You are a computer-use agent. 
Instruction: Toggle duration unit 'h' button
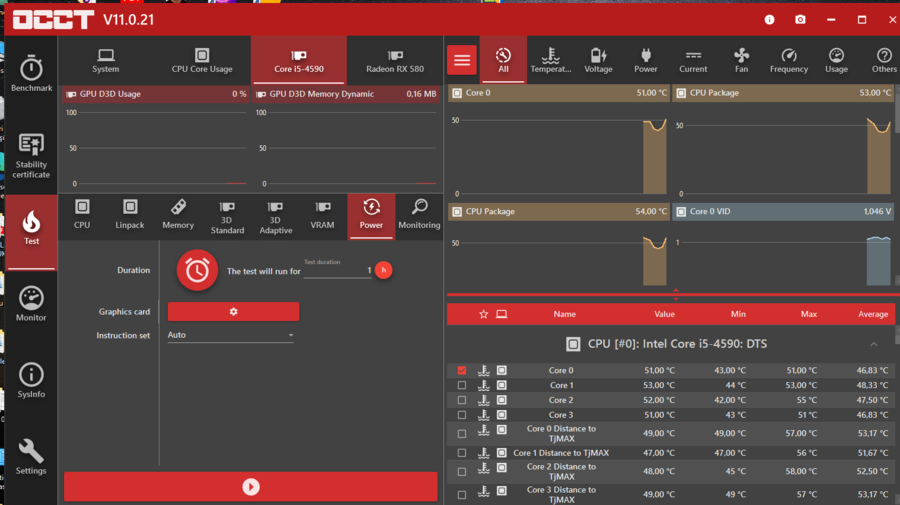[383, 270]
